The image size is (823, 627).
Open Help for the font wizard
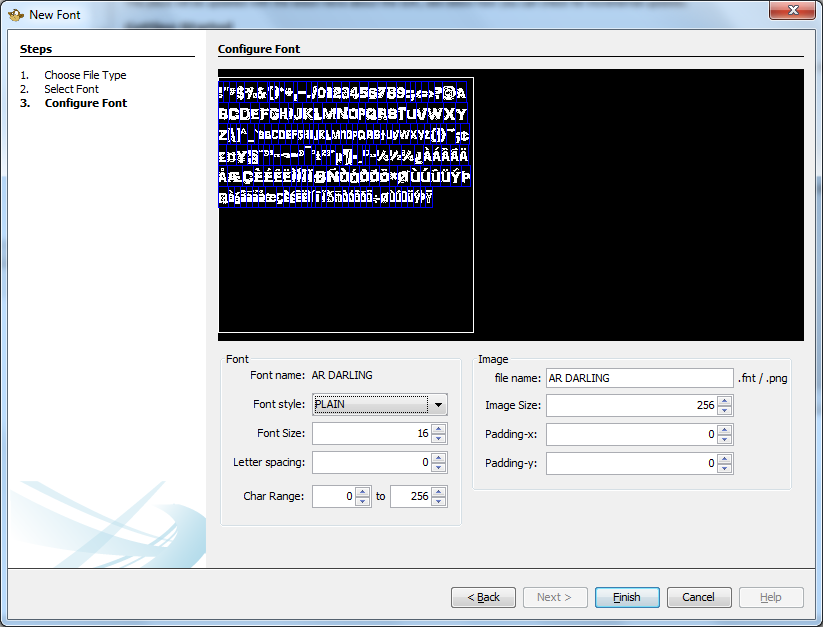point(771,597)
